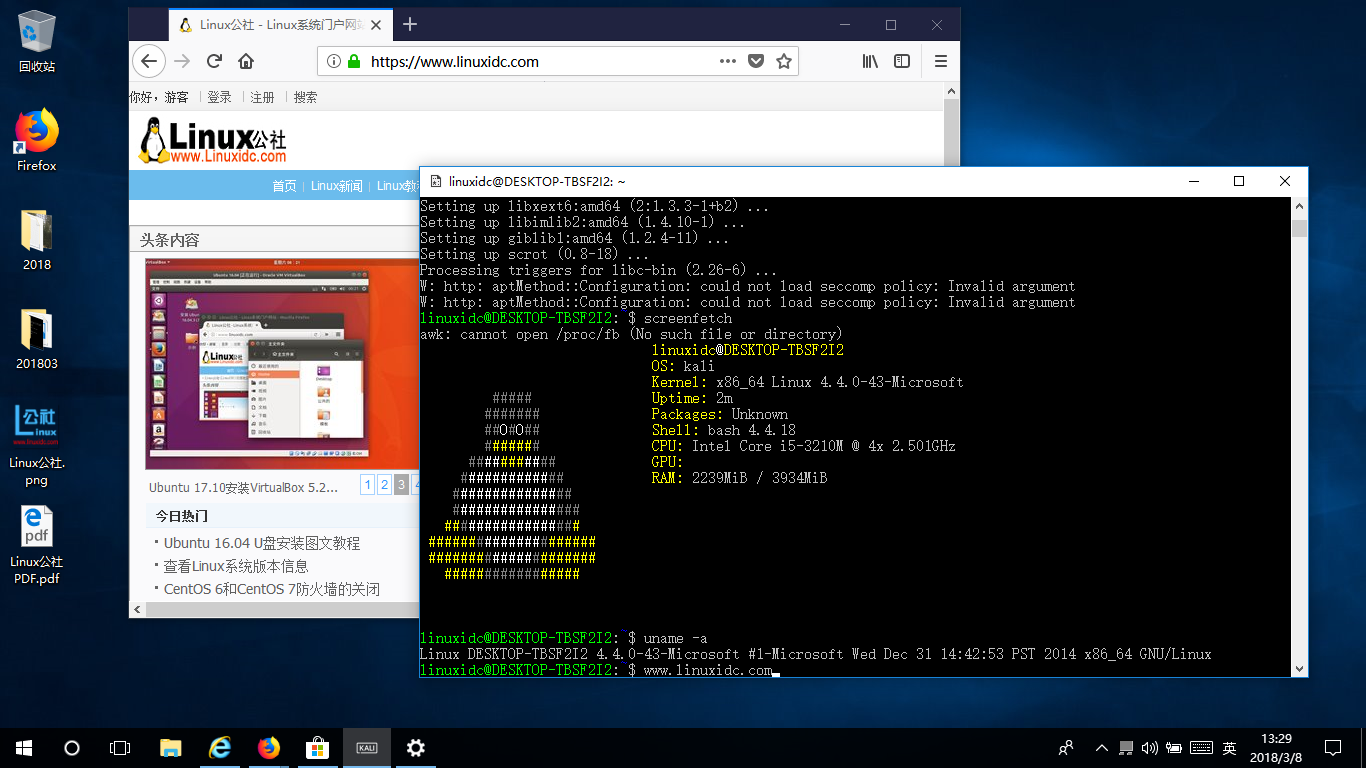
Task: Open Ubuntu 17.10安装VirtualBox article link
Action: (x=244, y=487)
